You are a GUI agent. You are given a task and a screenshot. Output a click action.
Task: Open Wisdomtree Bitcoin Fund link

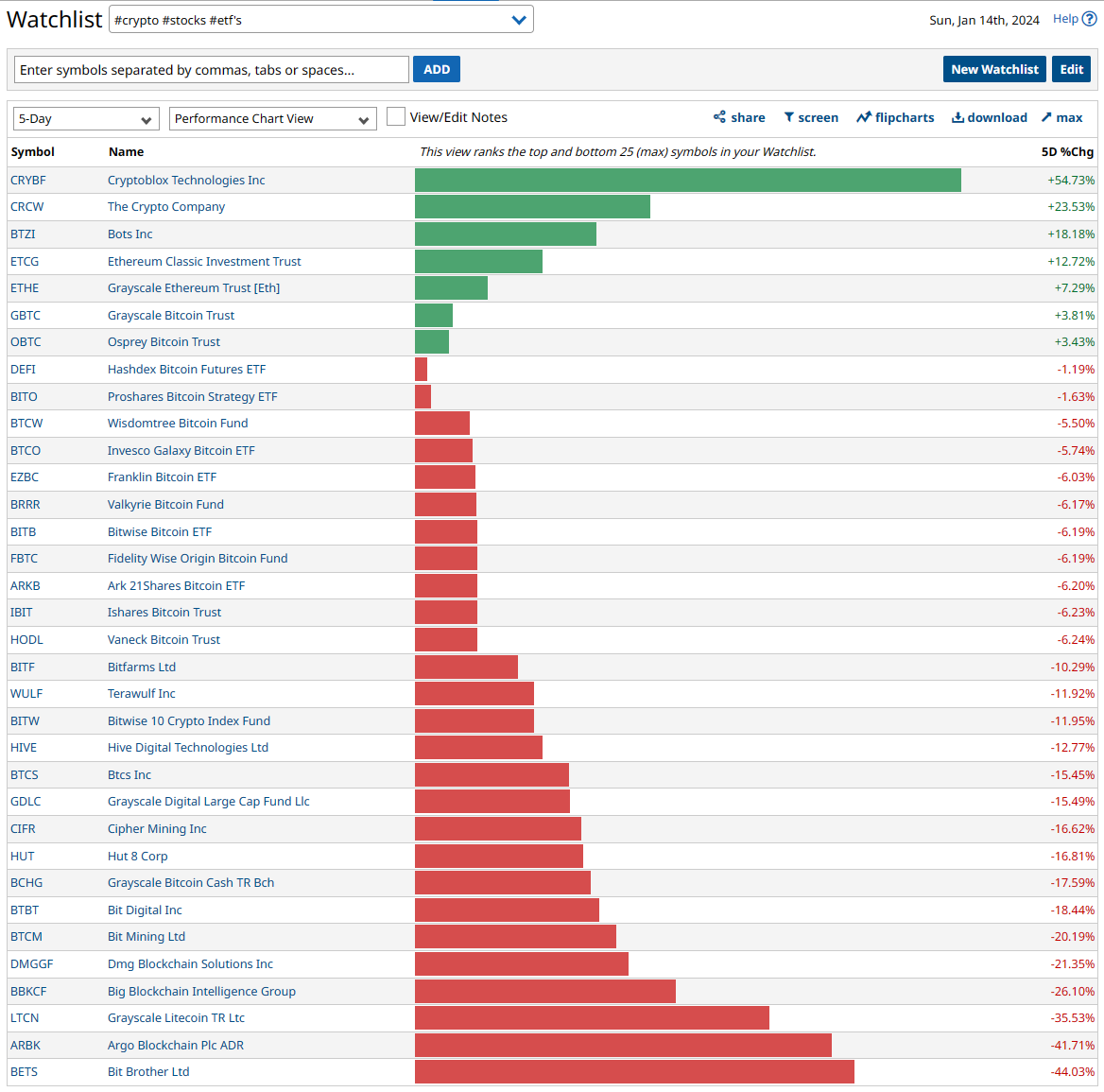(x=178, y=424)
